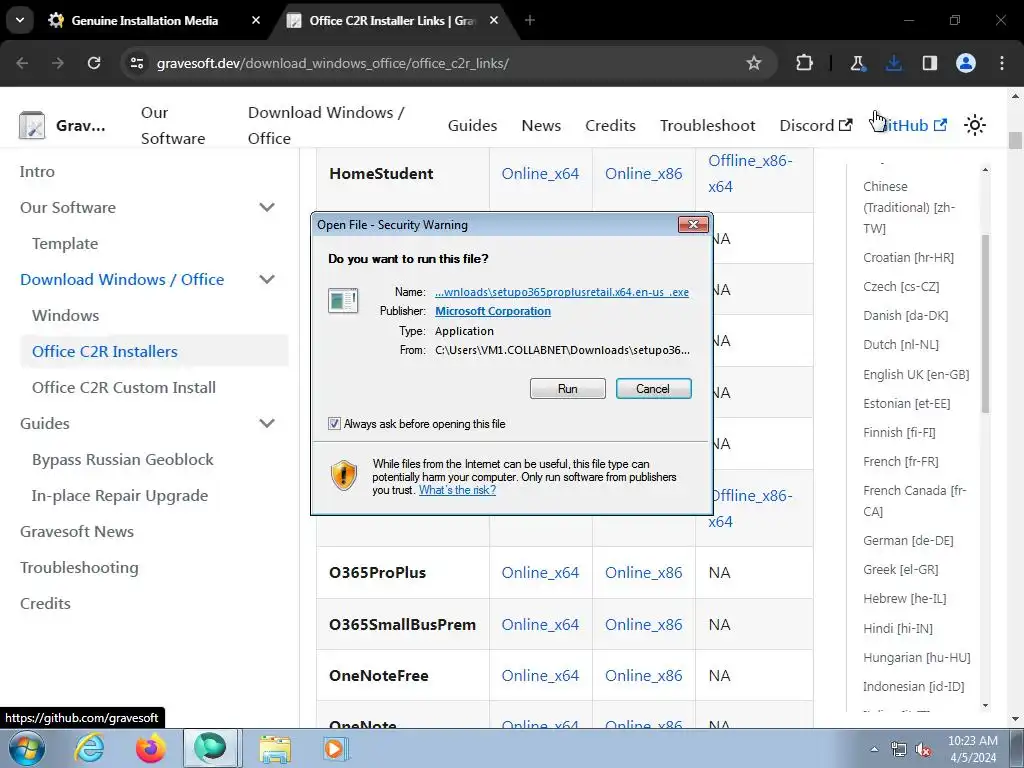Click the language list scrollbar thumb

coord(985,323)
